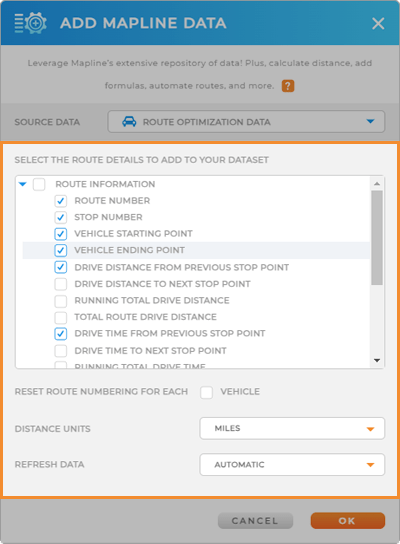Collapse the Route Information tree group
Screen dimensions: 400x544
coord(23,184)
